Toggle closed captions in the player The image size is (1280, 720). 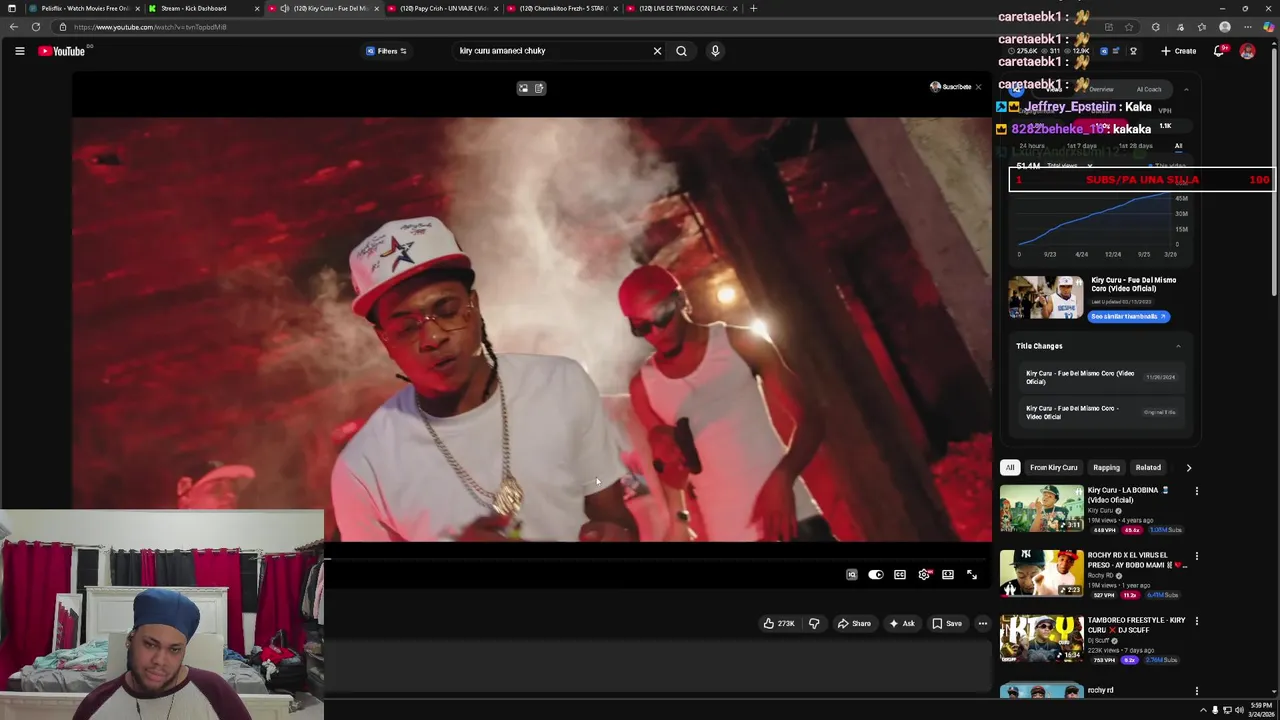point(900,575)
